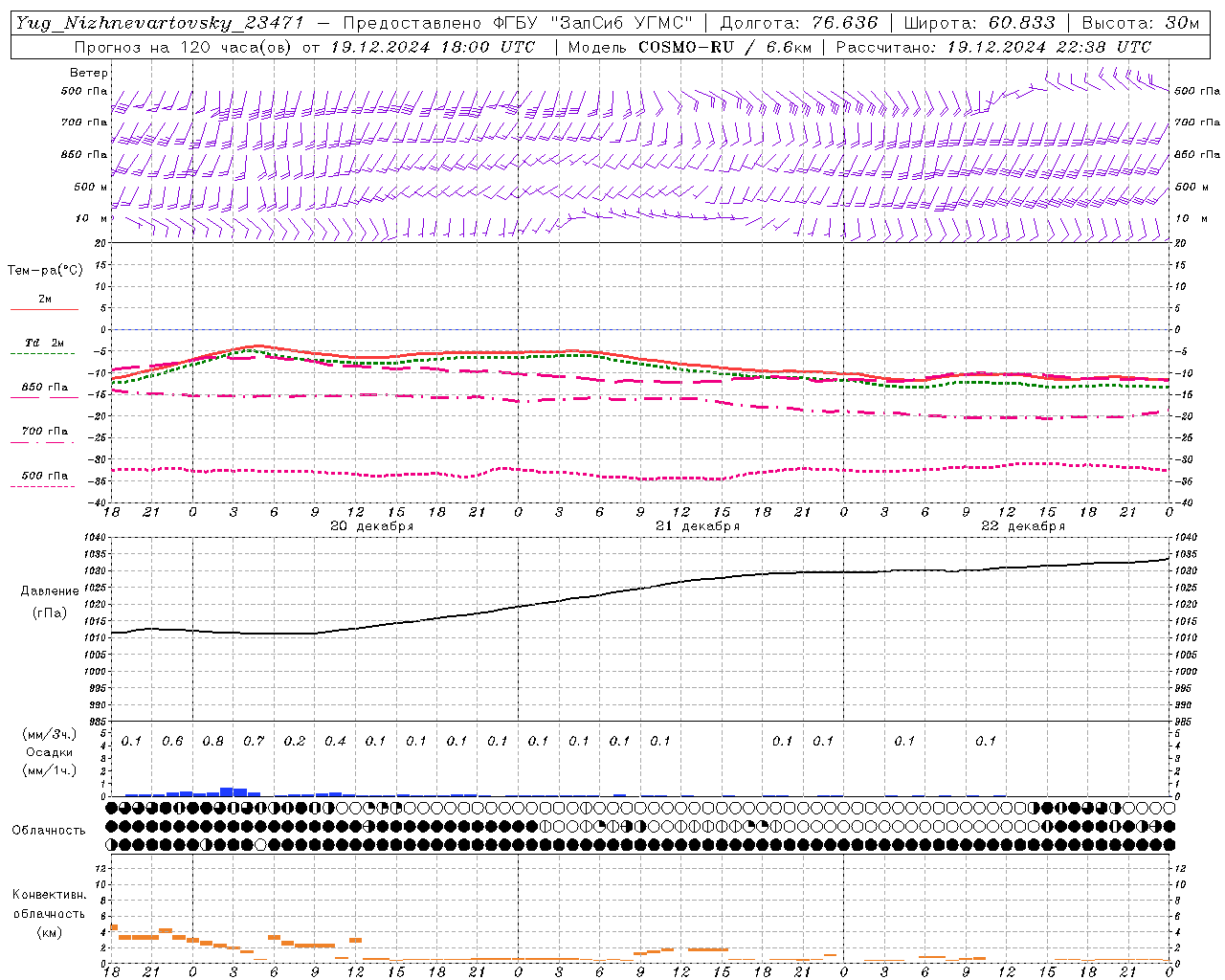Click the 20 декабря date label
The height and width of the screenshot is (980, 1225).
[x=372, y=526]
